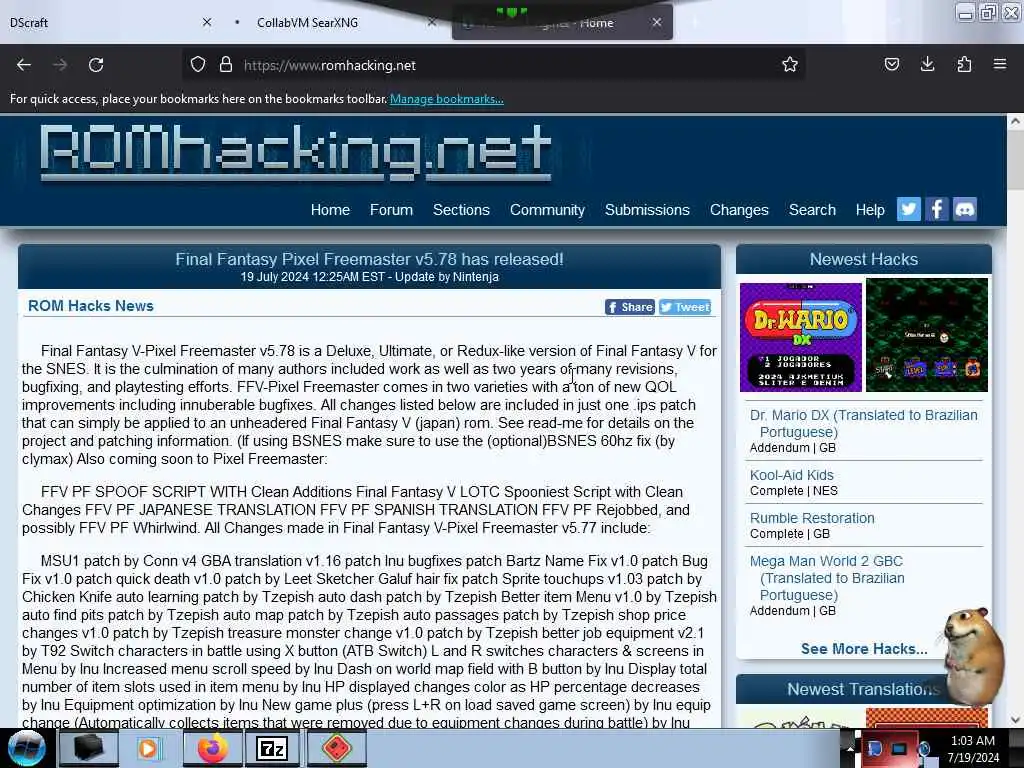The width and height of the screenshot is (1024, 768).
Task: Open the Final Fantasy Pixel Freemaster headline
Action: click(x=369, y=259)
